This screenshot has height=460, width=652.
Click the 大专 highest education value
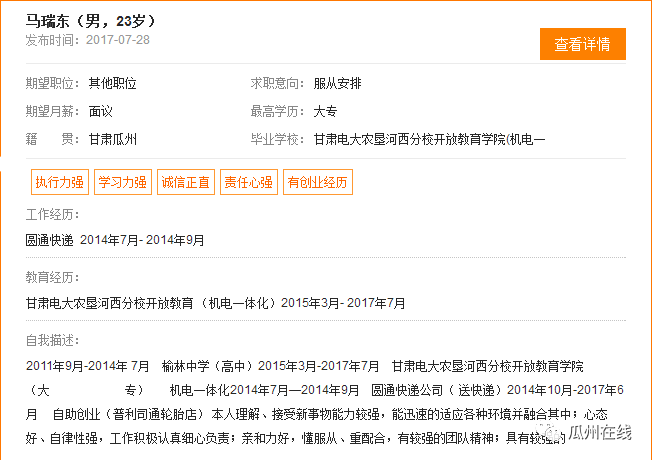pyautogui.click(x=325, y=111)
